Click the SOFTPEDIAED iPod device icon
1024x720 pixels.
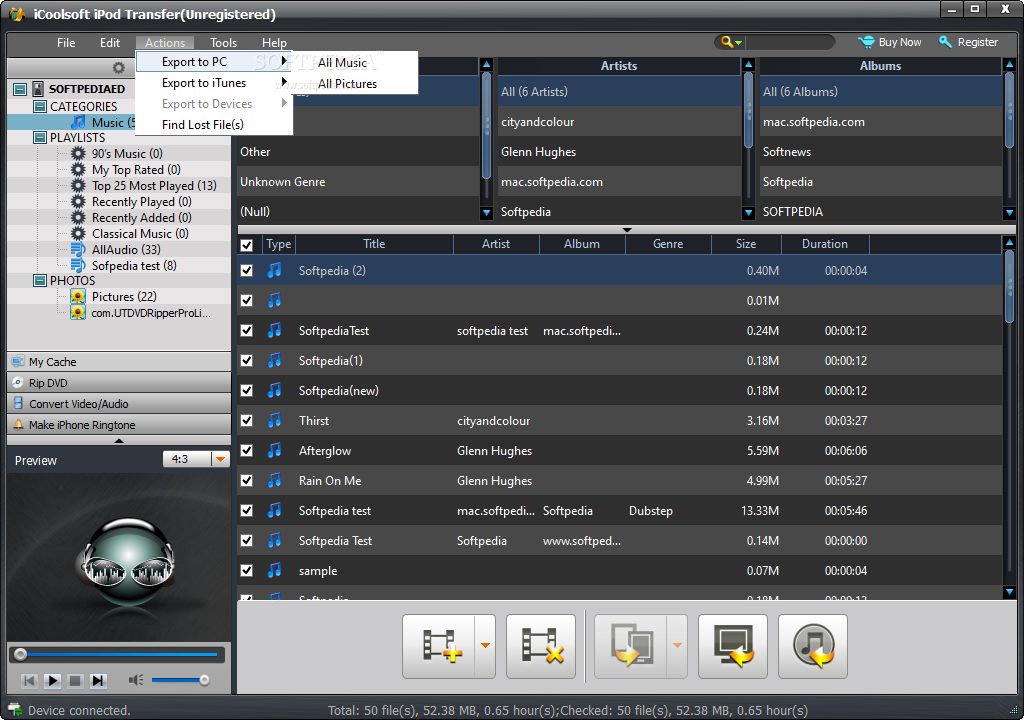pos(38,89)
